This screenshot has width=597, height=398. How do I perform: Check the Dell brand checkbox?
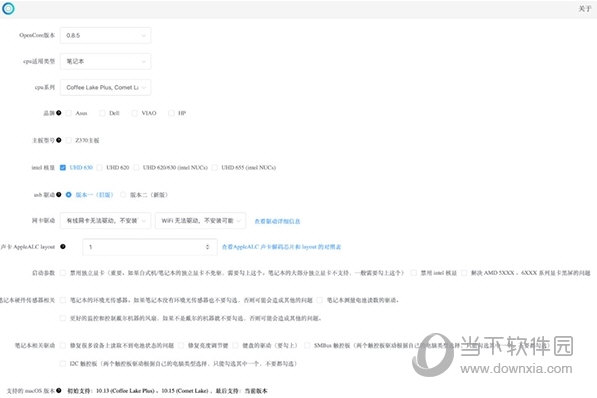point(102,113)
